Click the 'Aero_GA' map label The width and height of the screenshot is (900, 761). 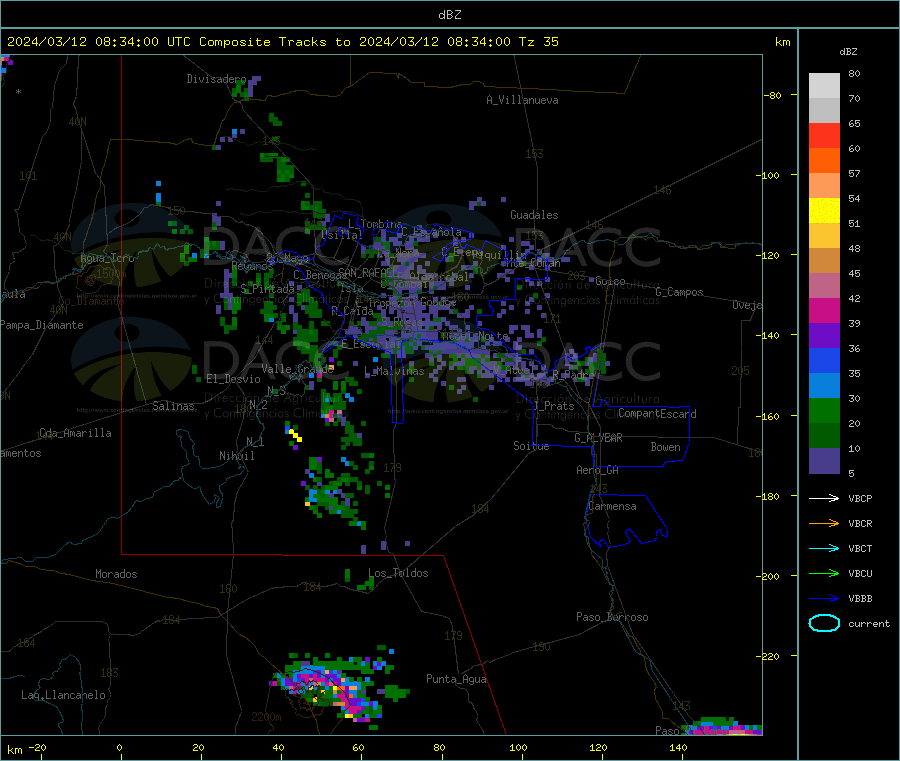tap(598, 470)
